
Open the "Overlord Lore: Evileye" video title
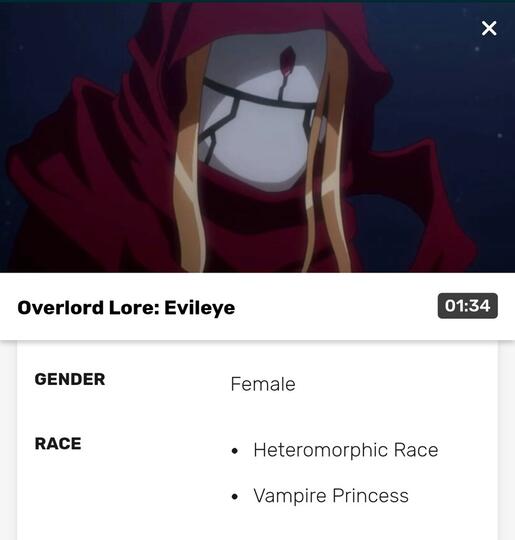tap(126, 308)
